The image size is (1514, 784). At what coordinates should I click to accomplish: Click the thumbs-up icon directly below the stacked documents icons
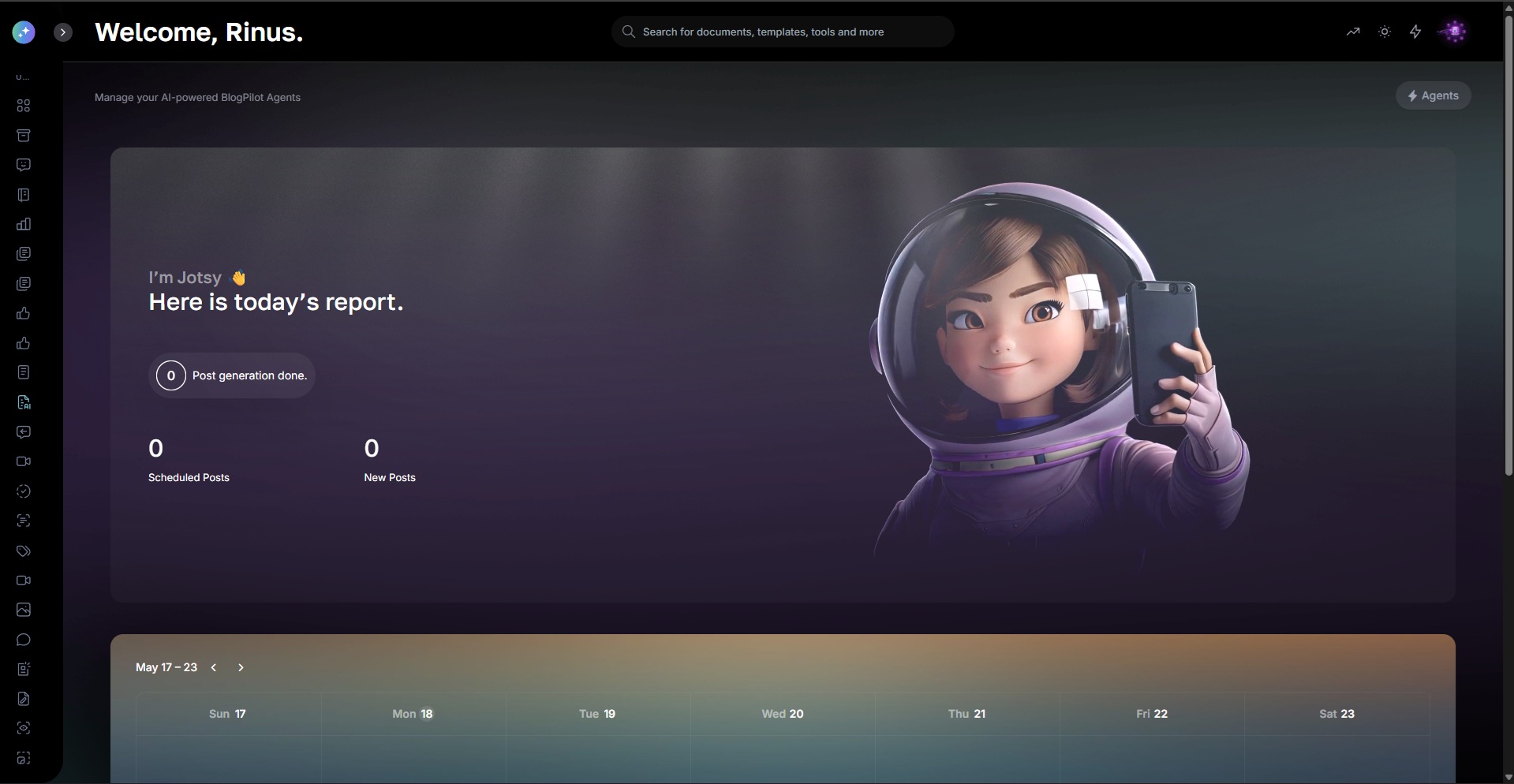(x=24, y=313)
